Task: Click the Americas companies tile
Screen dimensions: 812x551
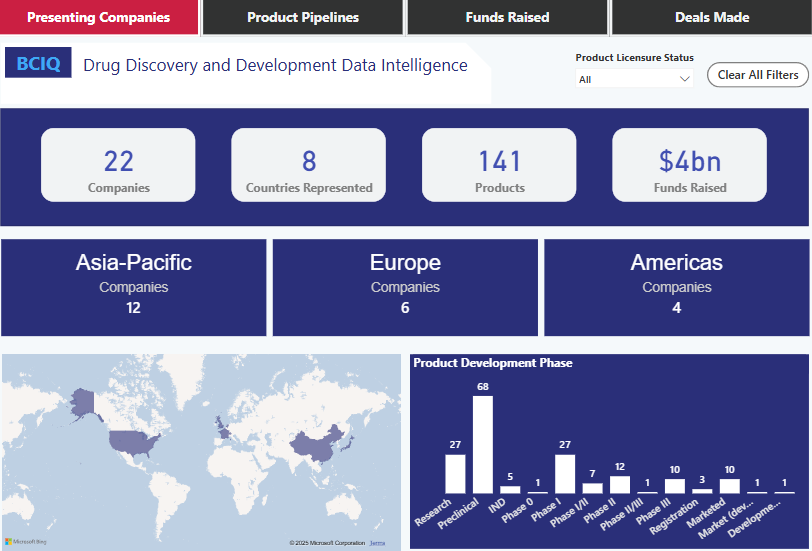Action: pyautogui.click(x=676, y=287)
